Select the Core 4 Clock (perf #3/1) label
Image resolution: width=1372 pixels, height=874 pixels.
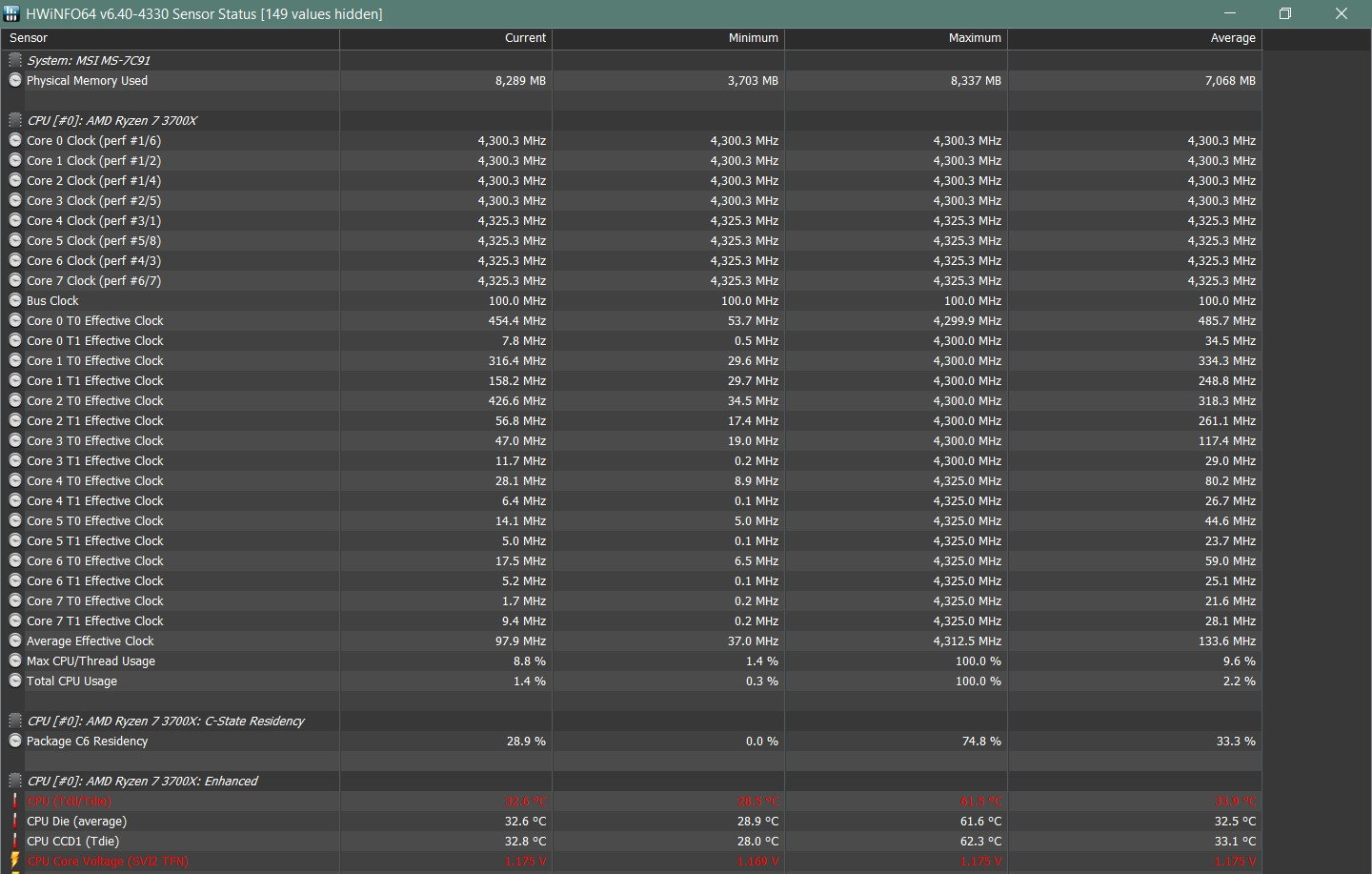[93, 220]
